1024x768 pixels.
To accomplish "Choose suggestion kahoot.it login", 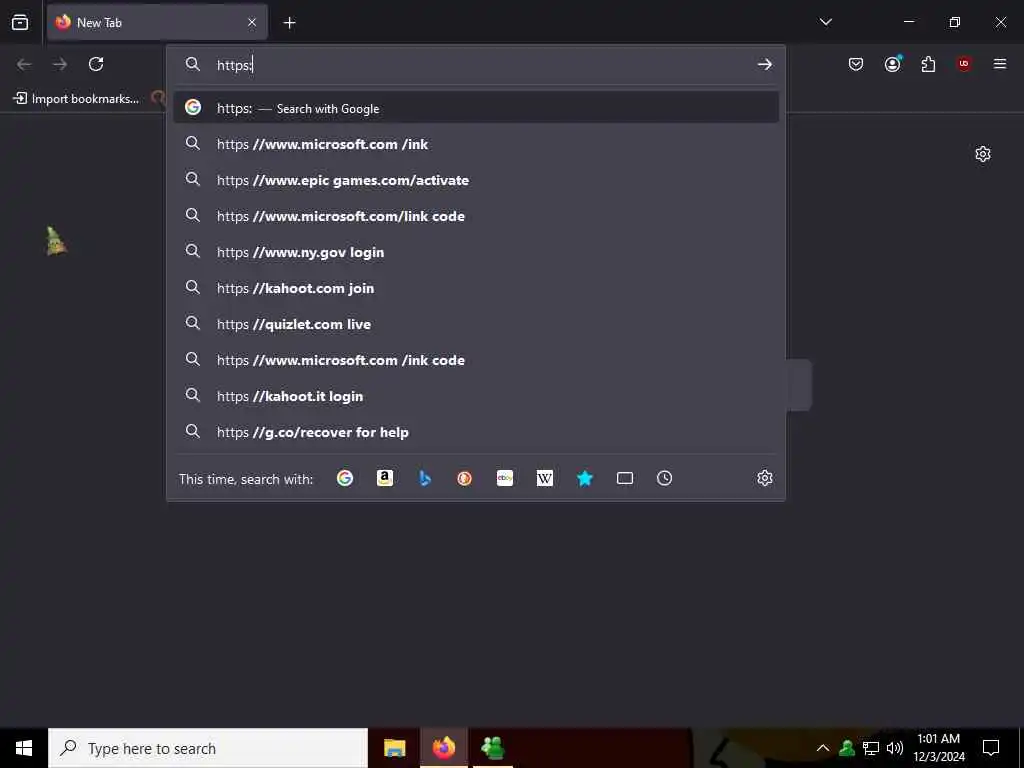I will click(x=476, y=396).
